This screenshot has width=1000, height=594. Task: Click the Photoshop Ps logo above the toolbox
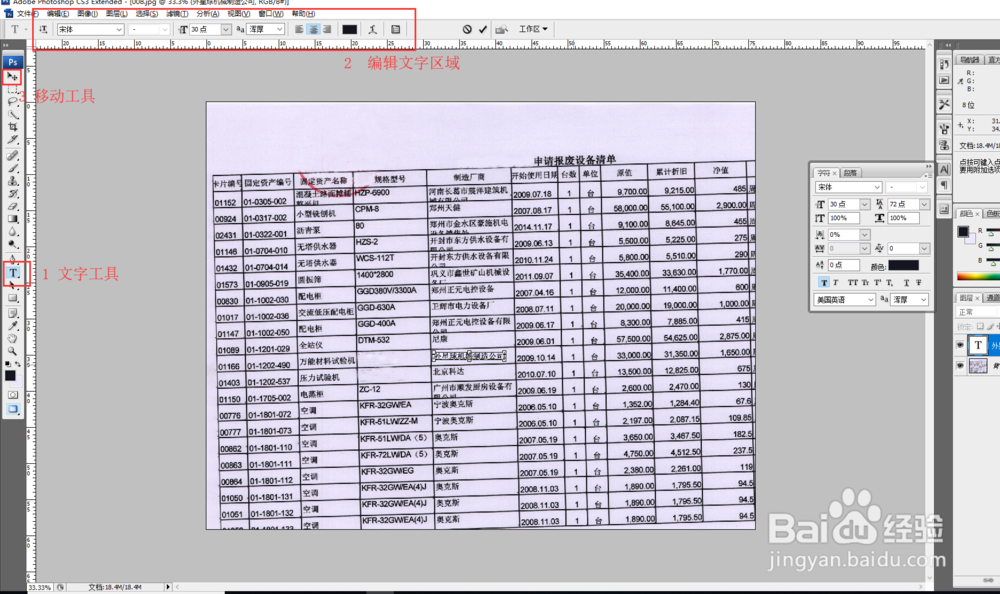pyautogui.click(x=13, y=62)
